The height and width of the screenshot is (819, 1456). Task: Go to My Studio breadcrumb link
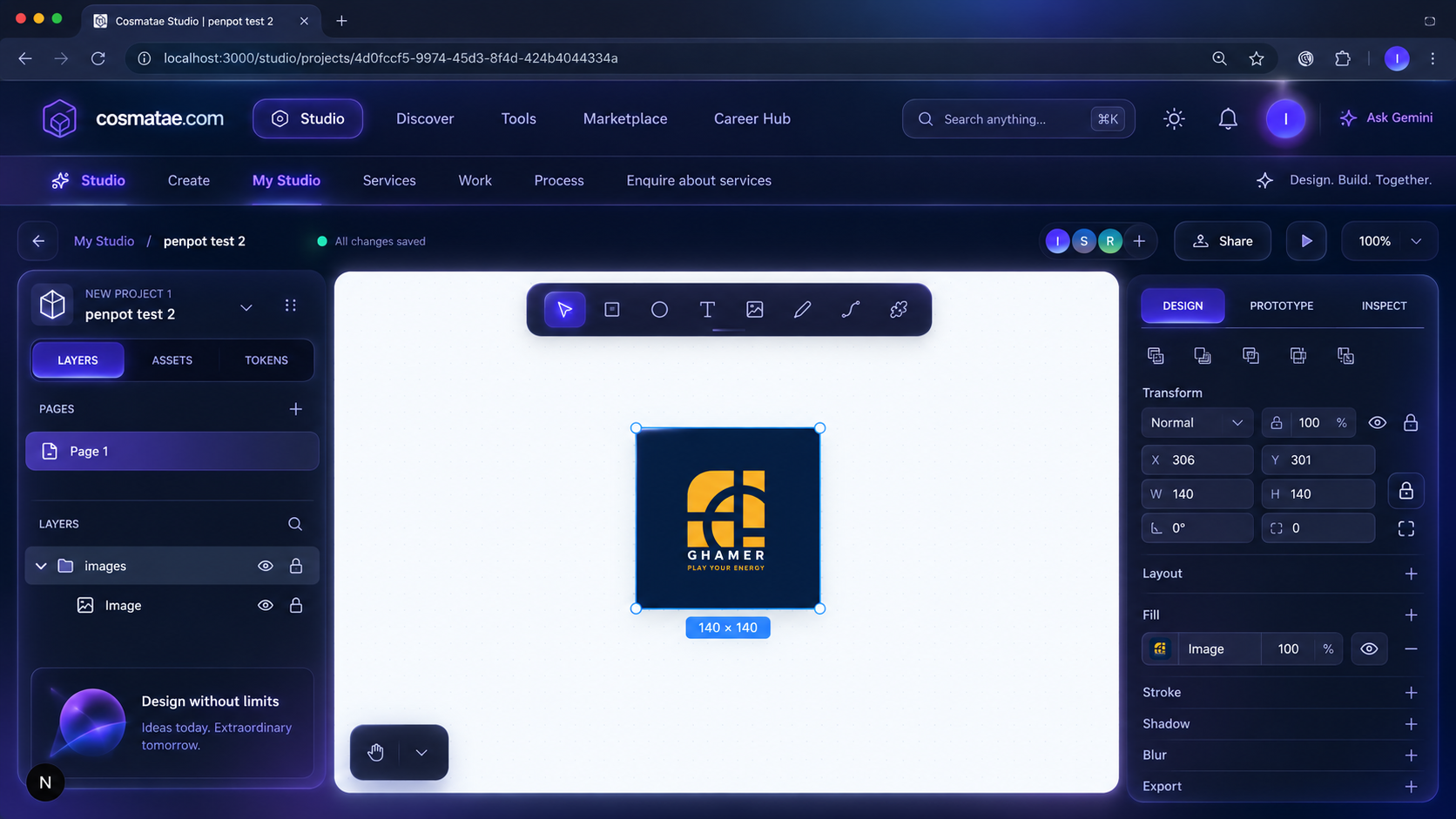click(104, 241)
